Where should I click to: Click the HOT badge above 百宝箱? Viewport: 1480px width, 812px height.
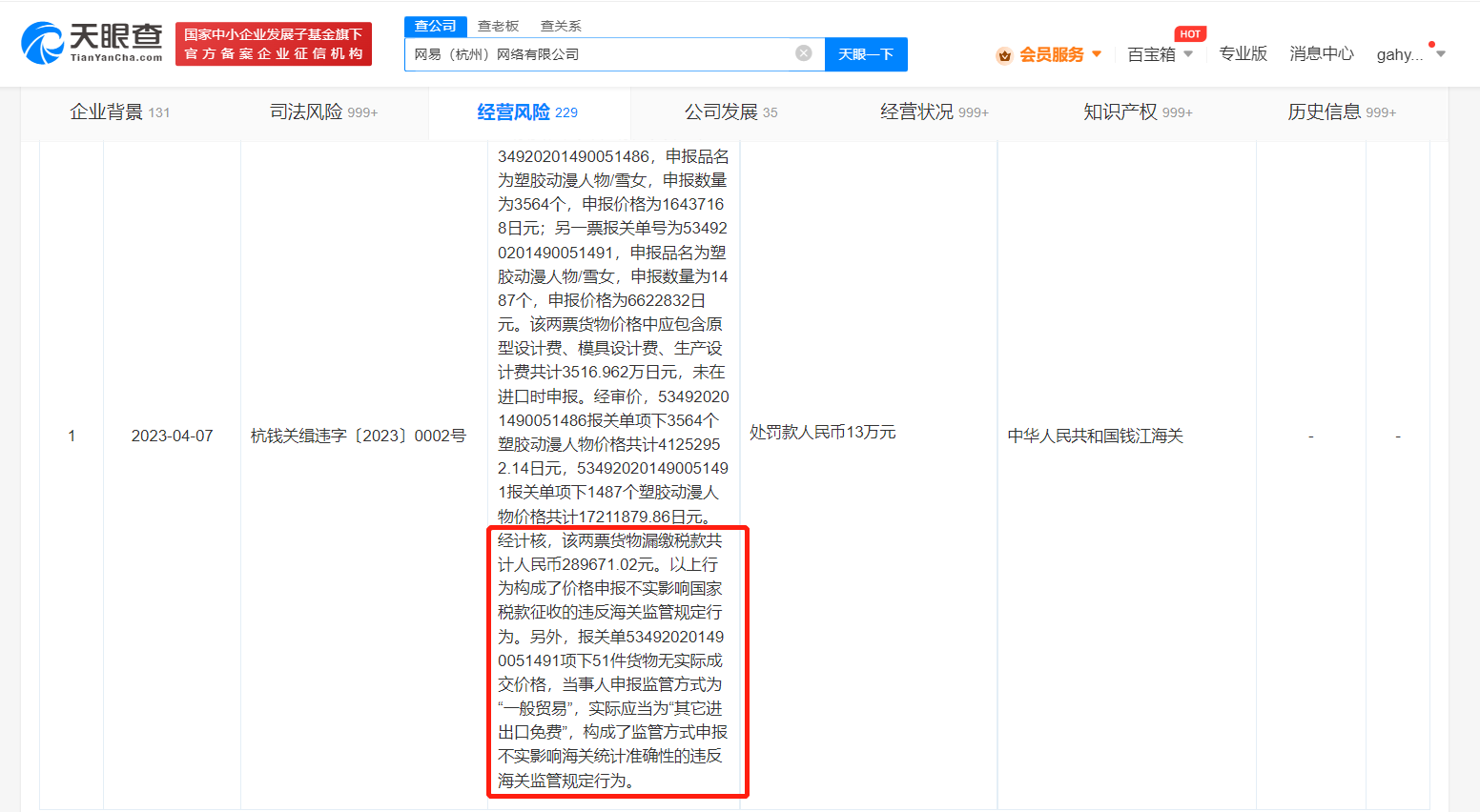pos(1189,33)
